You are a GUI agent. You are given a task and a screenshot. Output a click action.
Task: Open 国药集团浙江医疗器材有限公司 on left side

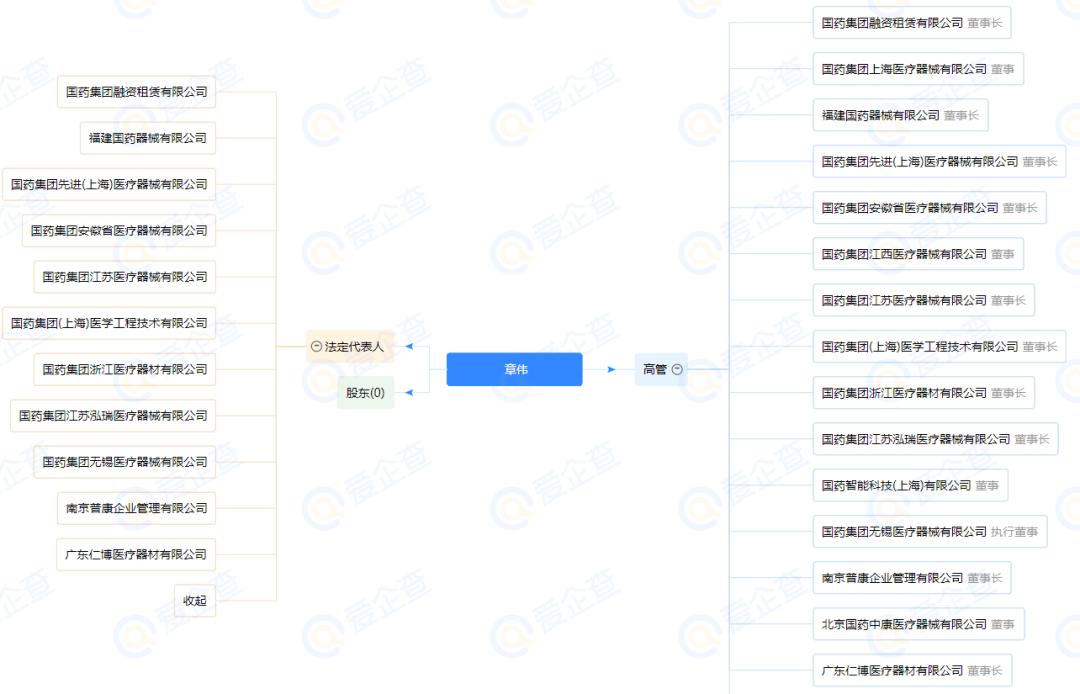point(125,369)
